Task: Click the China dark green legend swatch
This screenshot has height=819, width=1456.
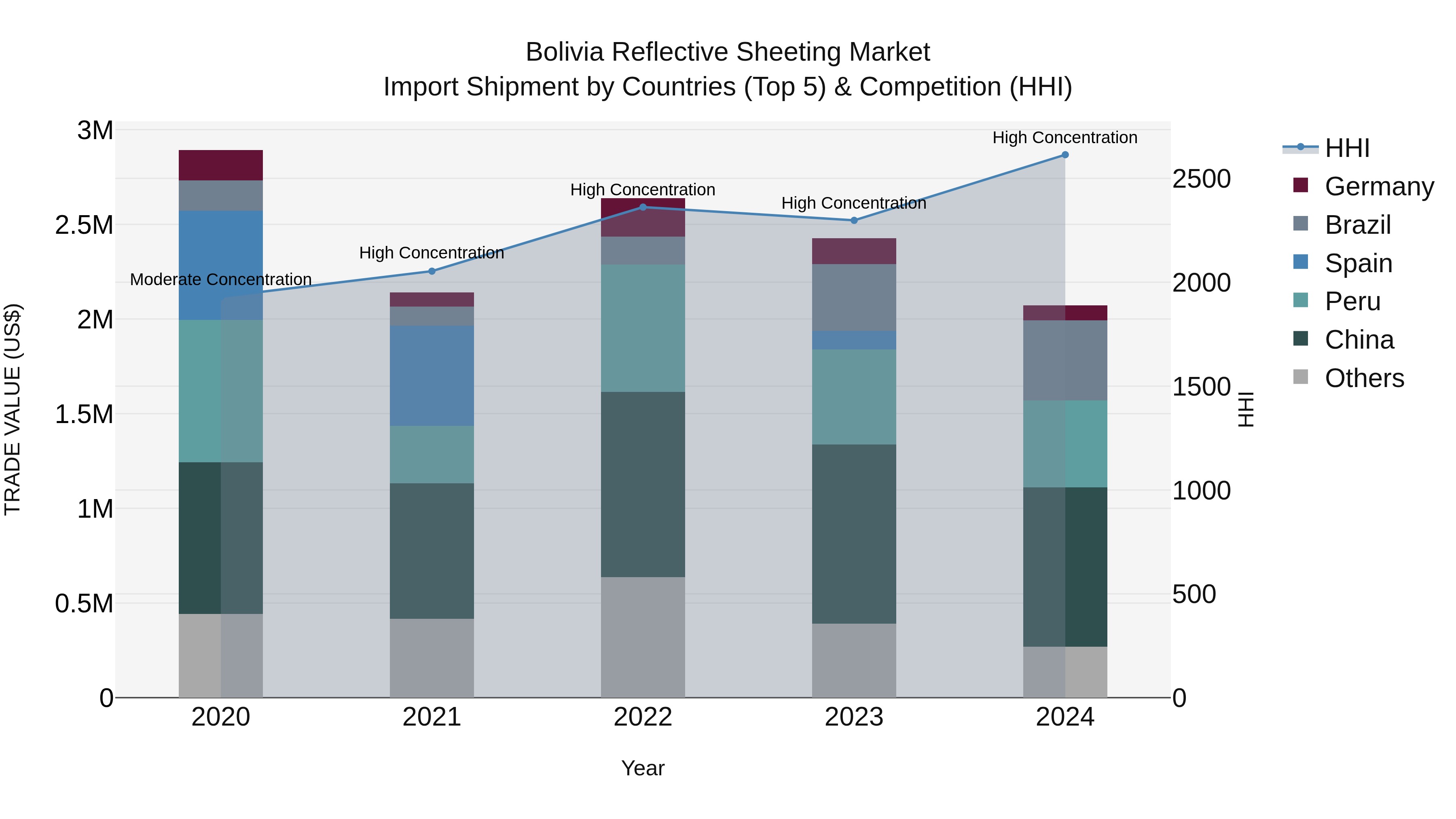Action: (1301, 339)
